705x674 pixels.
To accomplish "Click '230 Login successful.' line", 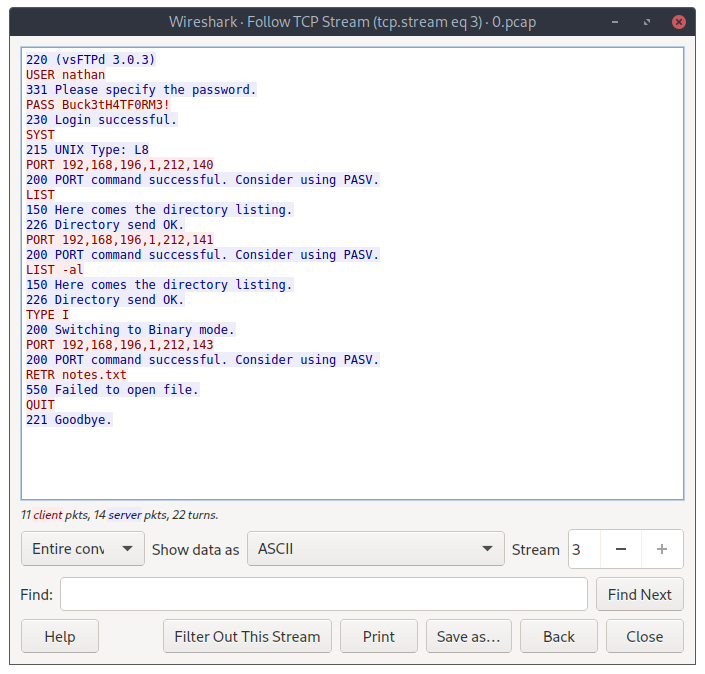I will (102, 120).
